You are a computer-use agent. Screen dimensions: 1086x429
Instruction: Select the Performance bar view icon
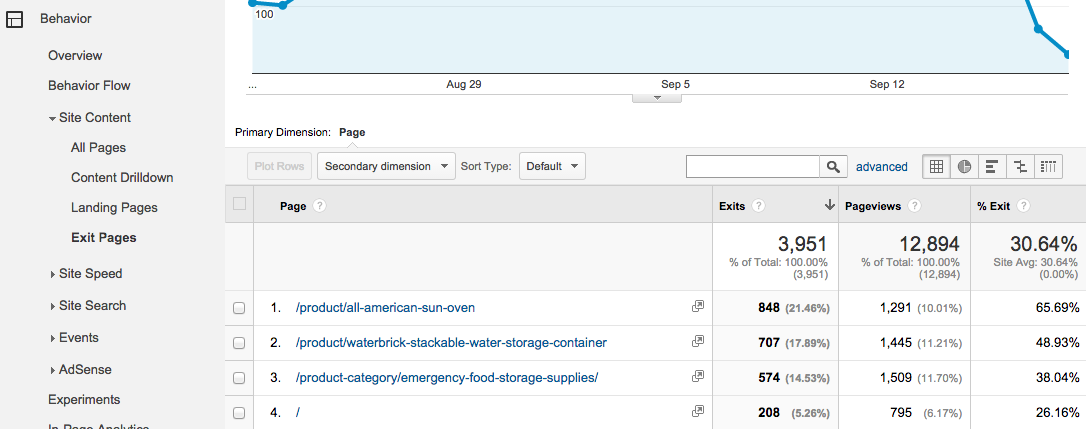click(992, 167)
